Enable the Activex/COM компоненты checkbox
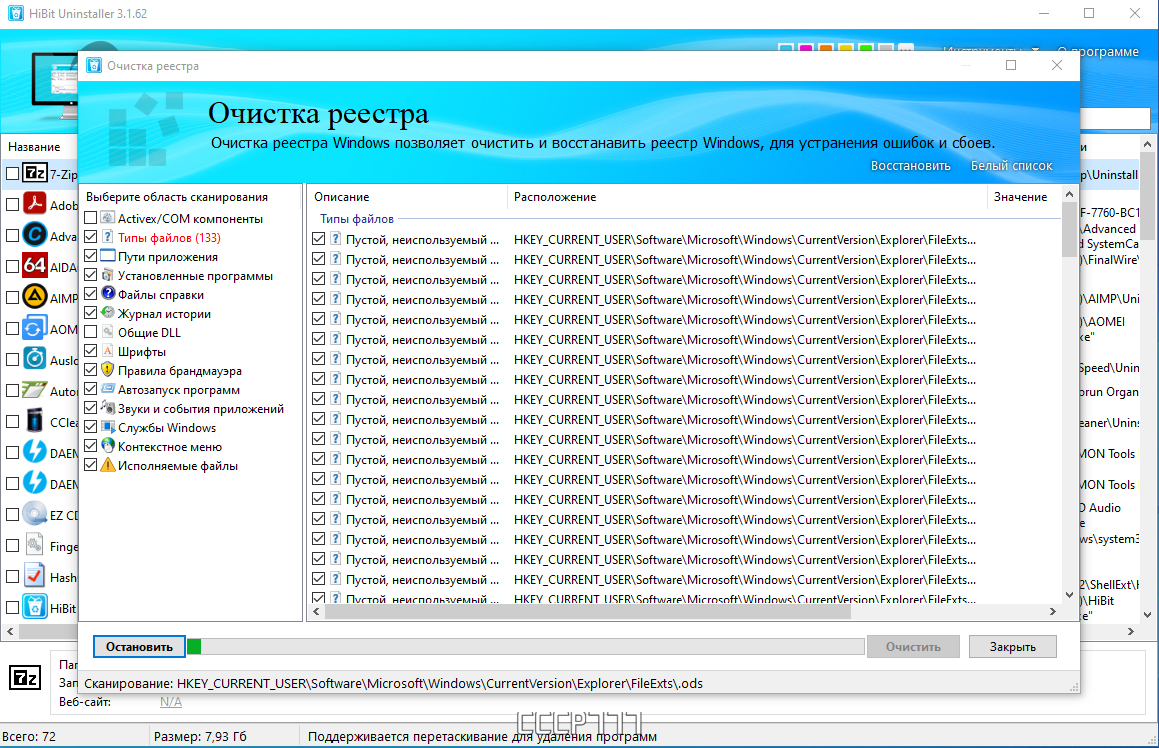This screenshot has height=748, width=1159. (91, 218)
